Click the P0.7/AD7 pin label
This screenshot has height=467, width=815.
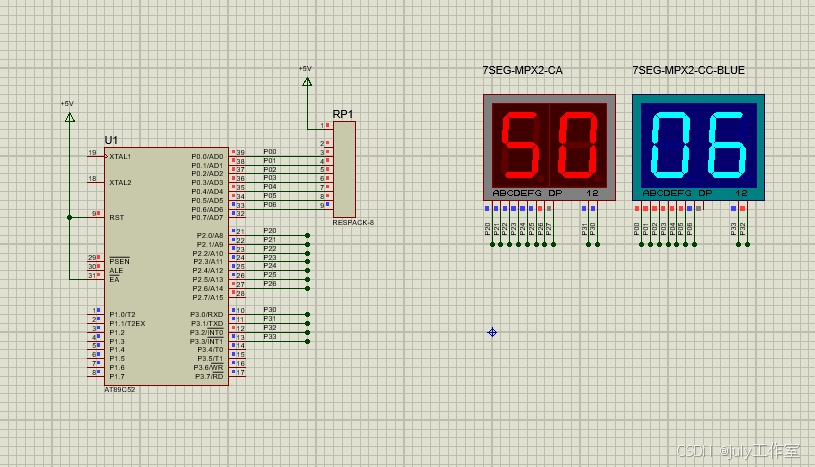click(207, 217)
